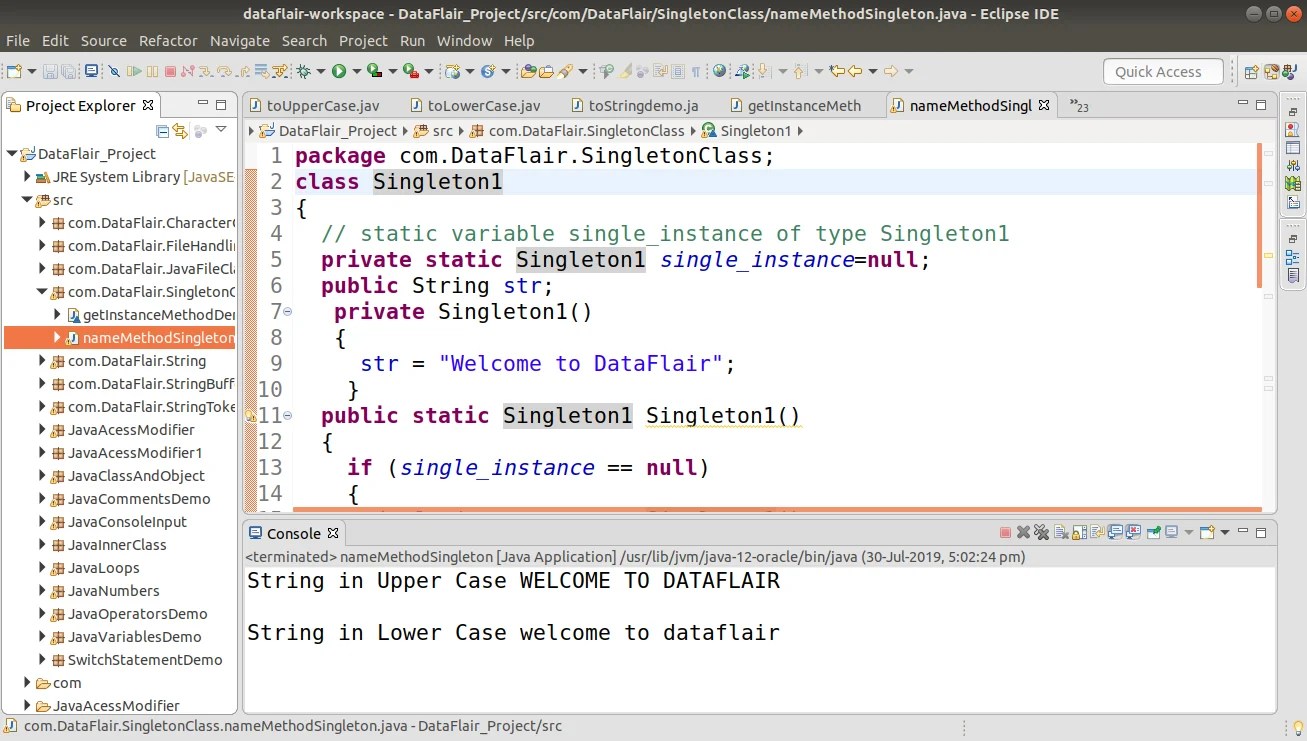Image resolution: width=1307 pixels, height=741 pixels.
Task: Close the nameMethodSingleton editor tab
Action: click(1044, 105)
